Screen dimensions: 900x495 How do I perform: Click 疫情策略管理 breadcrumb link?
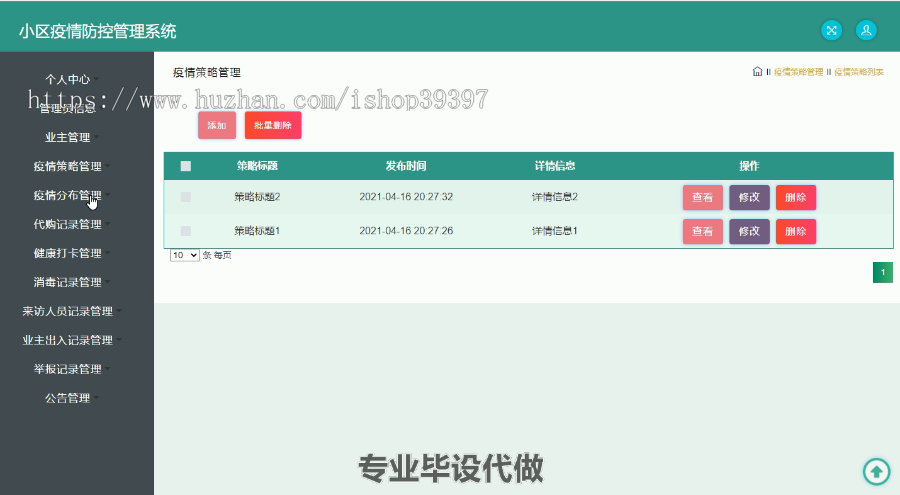tap(798, 72)
